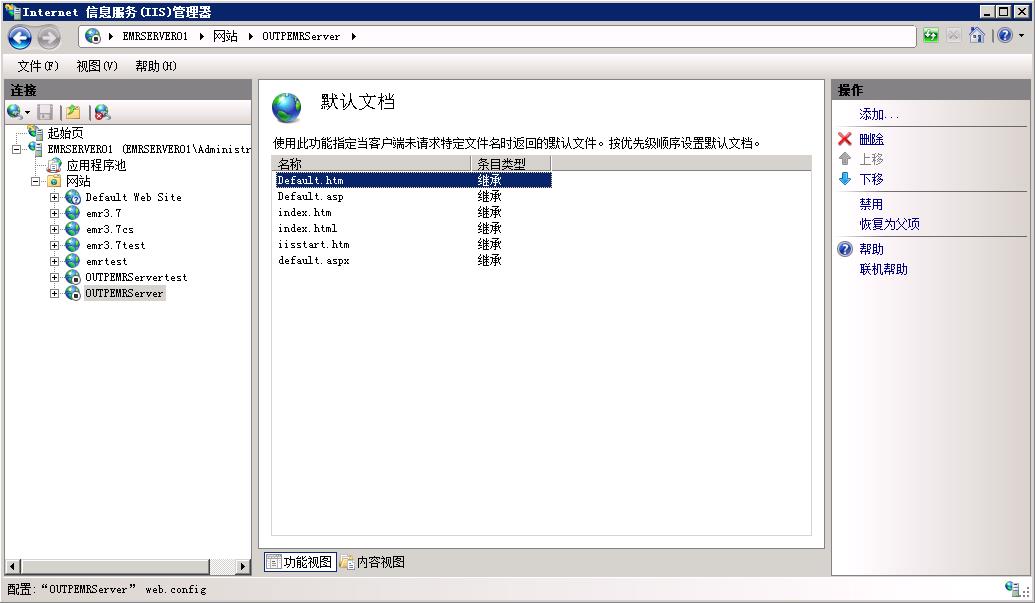Open the 帮助(H) menu
Screen dimensions: 1035x603
(x=156, y=66)
